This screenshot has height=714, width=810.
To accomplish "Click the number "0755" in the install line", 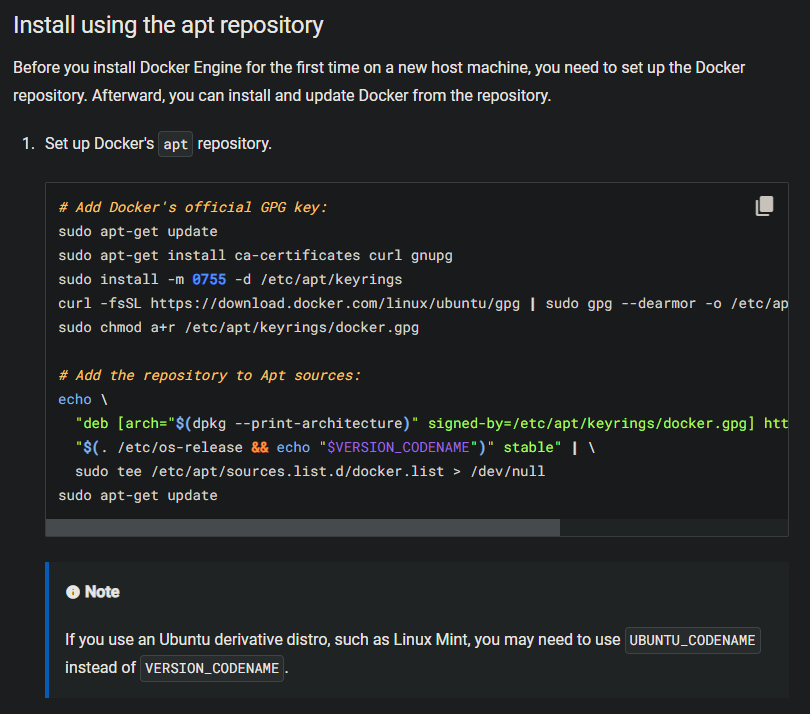I will pos(209,280).
